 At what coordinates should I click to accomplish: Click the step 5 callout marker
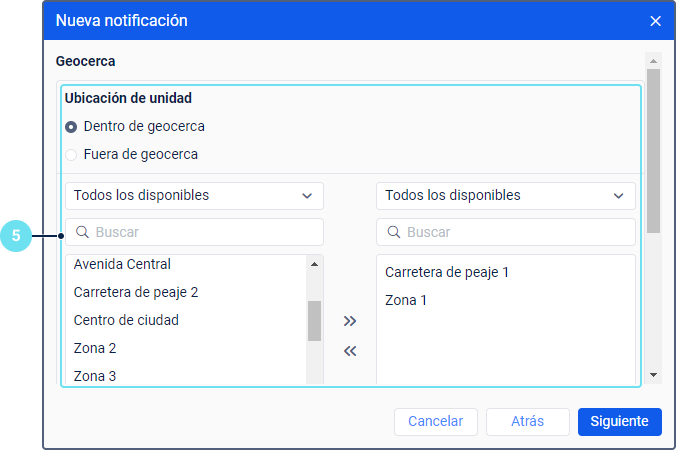(16, 236)
